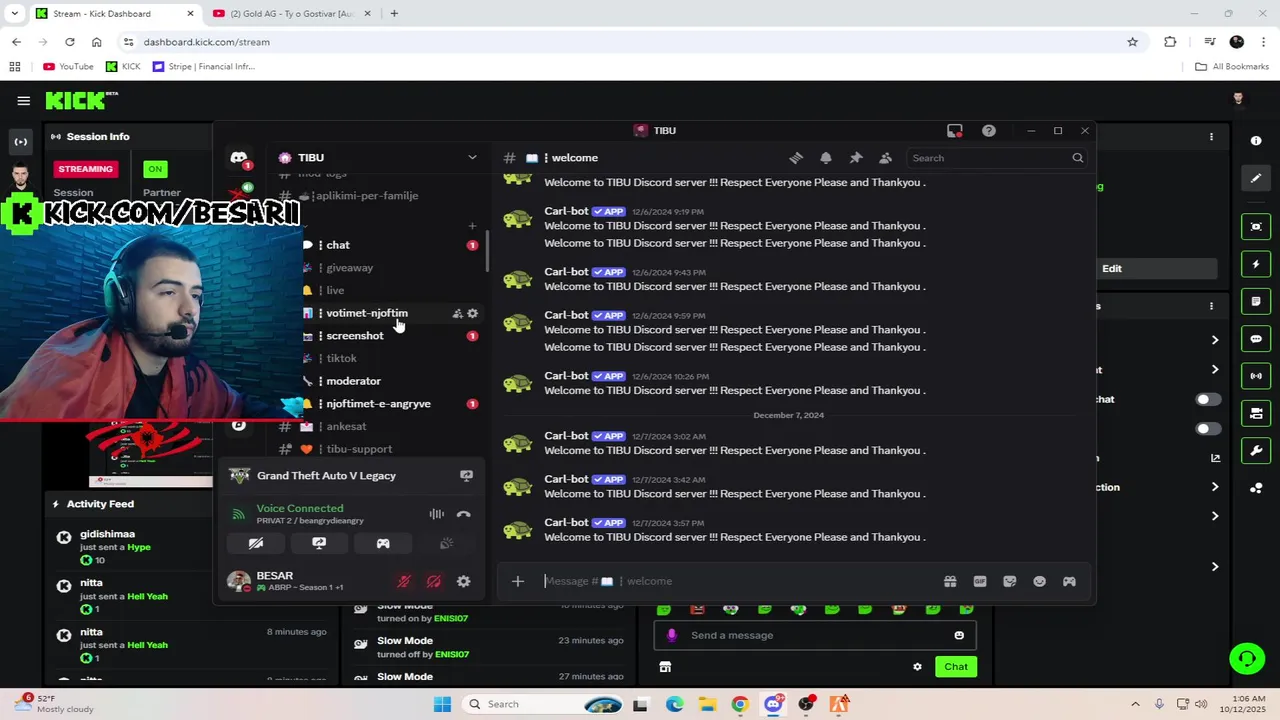
Task: Open Kick support headset bubble
Action: click(1247, 658)
